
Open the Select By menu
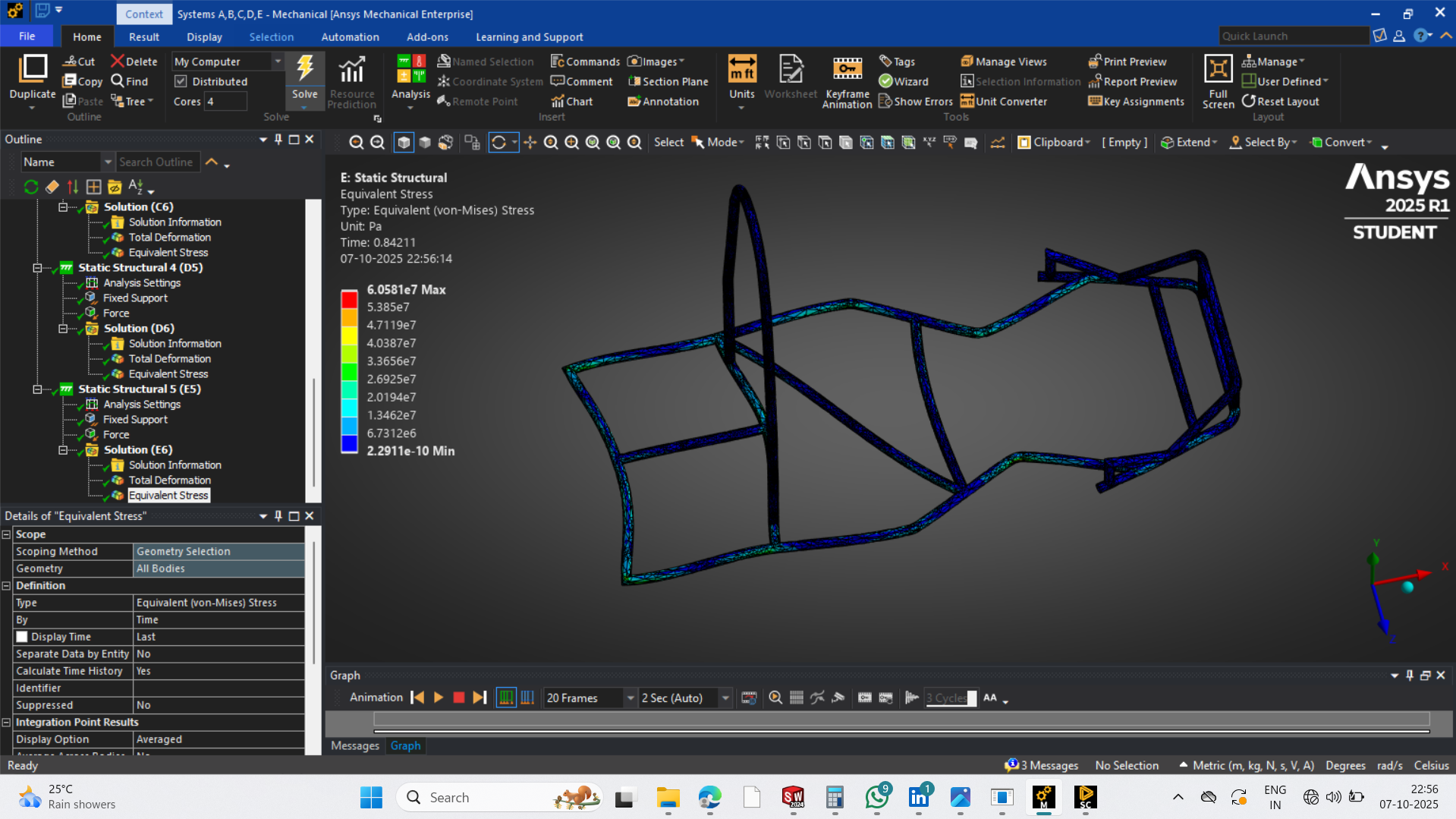[x=1263, y=142]
